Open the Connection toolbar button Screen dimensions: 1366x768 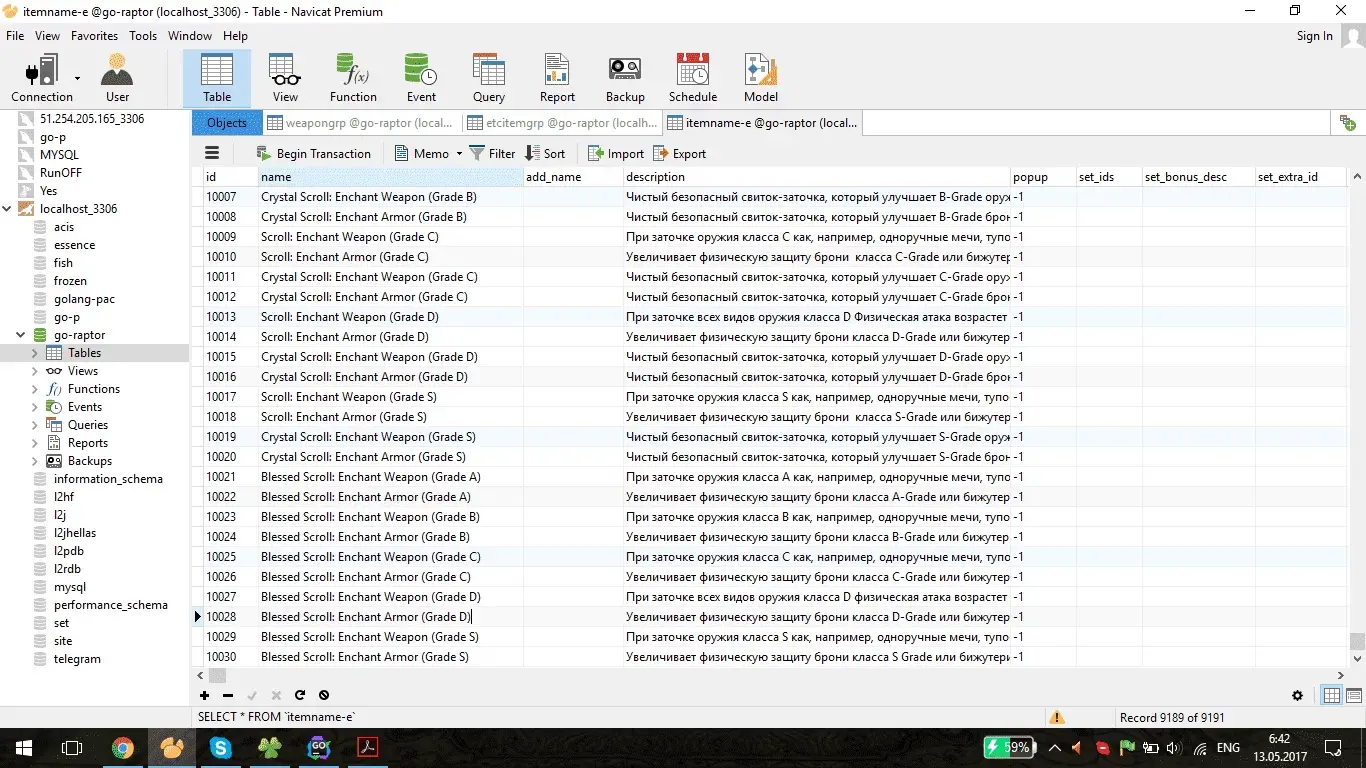(42, 78)
